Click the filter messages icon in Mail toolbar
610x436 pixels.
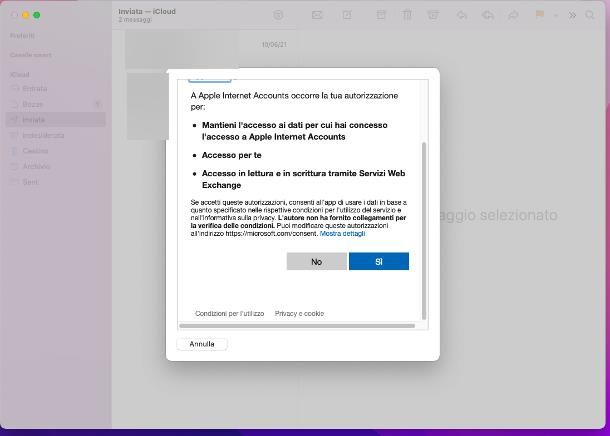click(x=278, y=15)
